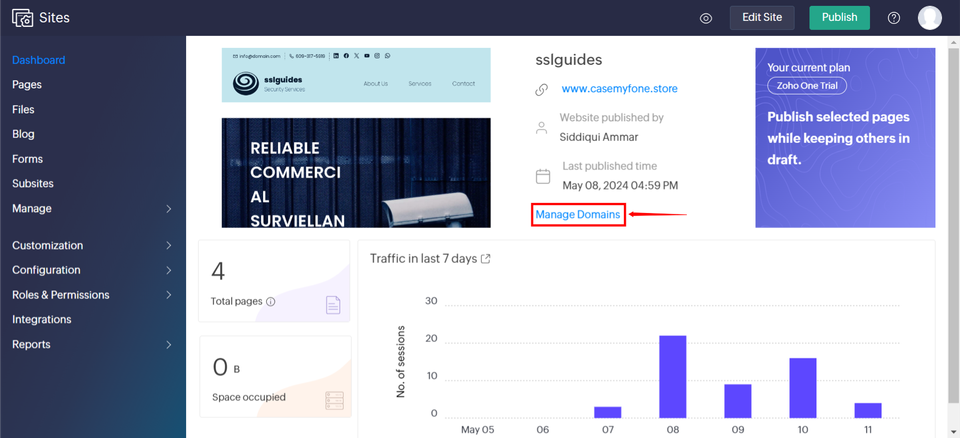Screen dimensions: 960x438
Task: Click the external link icon beside Traffic heading
Action: click(486, 259)
